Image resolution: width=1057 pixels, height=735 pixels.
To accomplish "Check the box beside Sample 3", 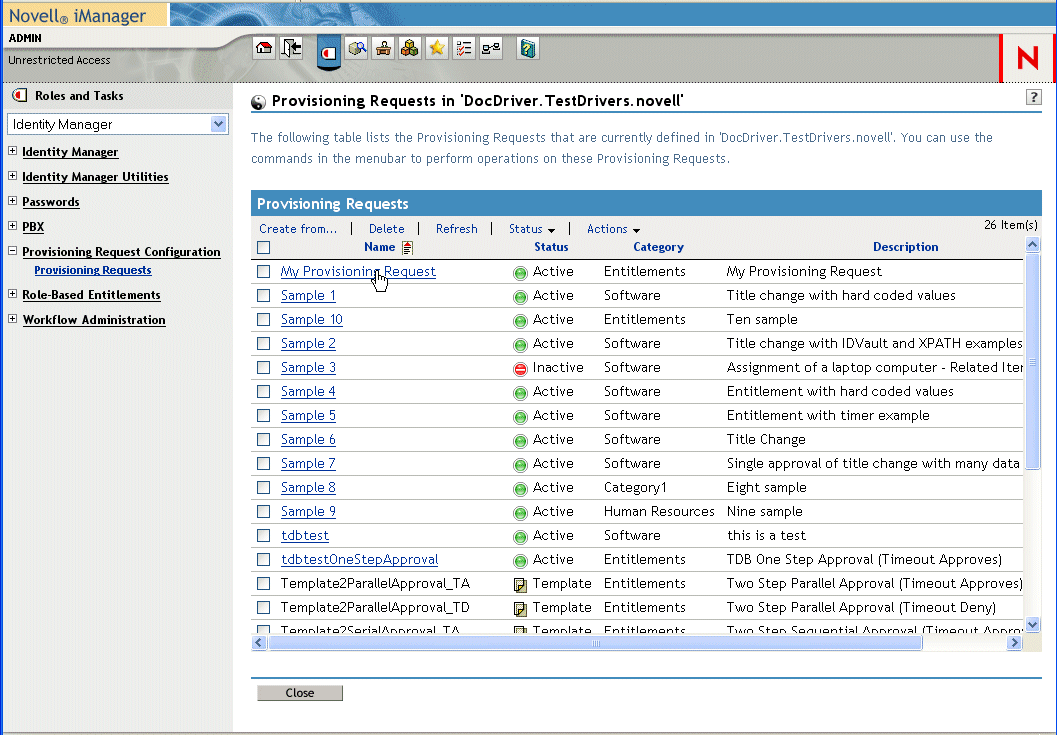I will click(x=264, y=368).
